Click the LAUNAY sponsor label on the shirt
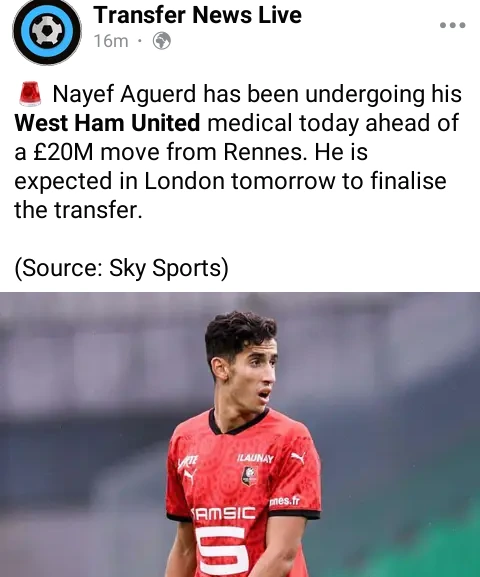The width and height of the screenshot is (480, 577). coord(256,458)
